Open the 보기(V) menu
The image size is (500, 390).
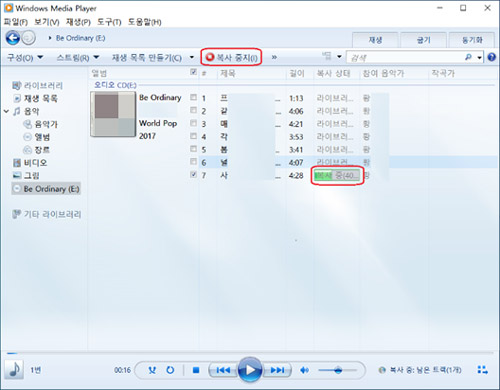click(x=47, y=22)
